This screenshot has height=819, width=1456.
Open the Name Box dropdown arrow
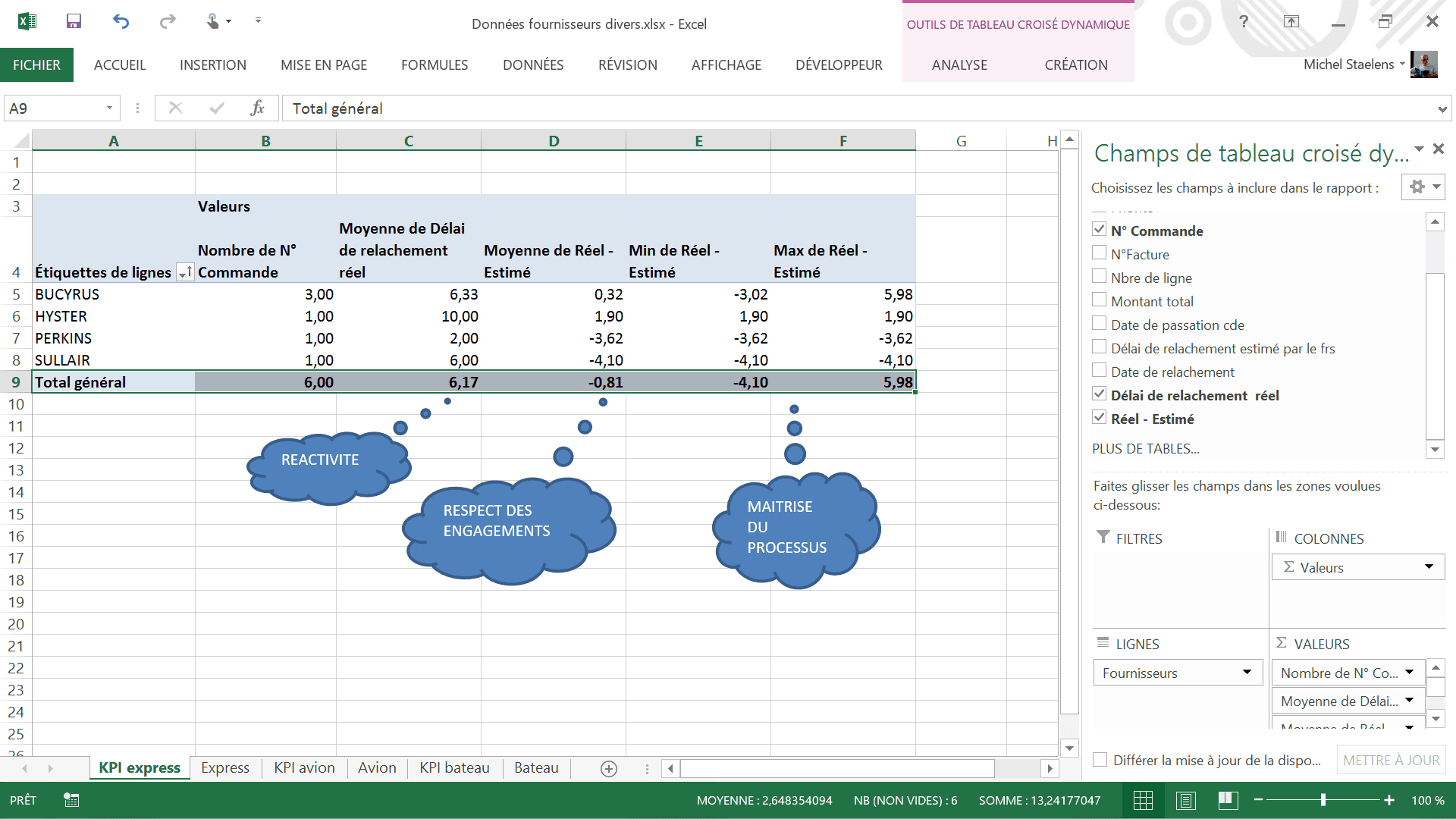pyautogui.click(x=109, y=108)
